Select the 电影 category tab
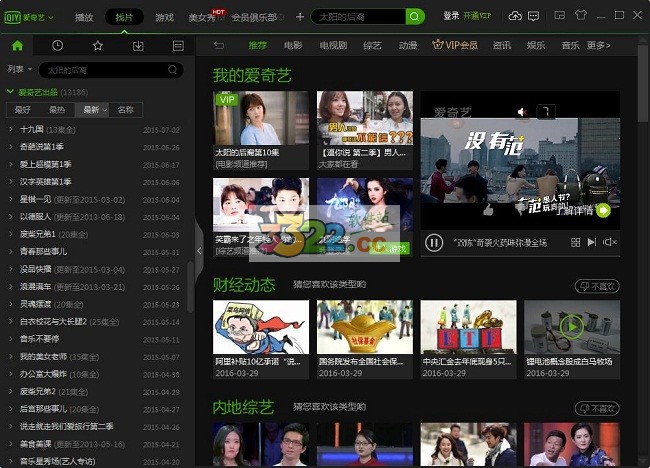650x468 pixels. pyautogui.click(x=292, y=45)
